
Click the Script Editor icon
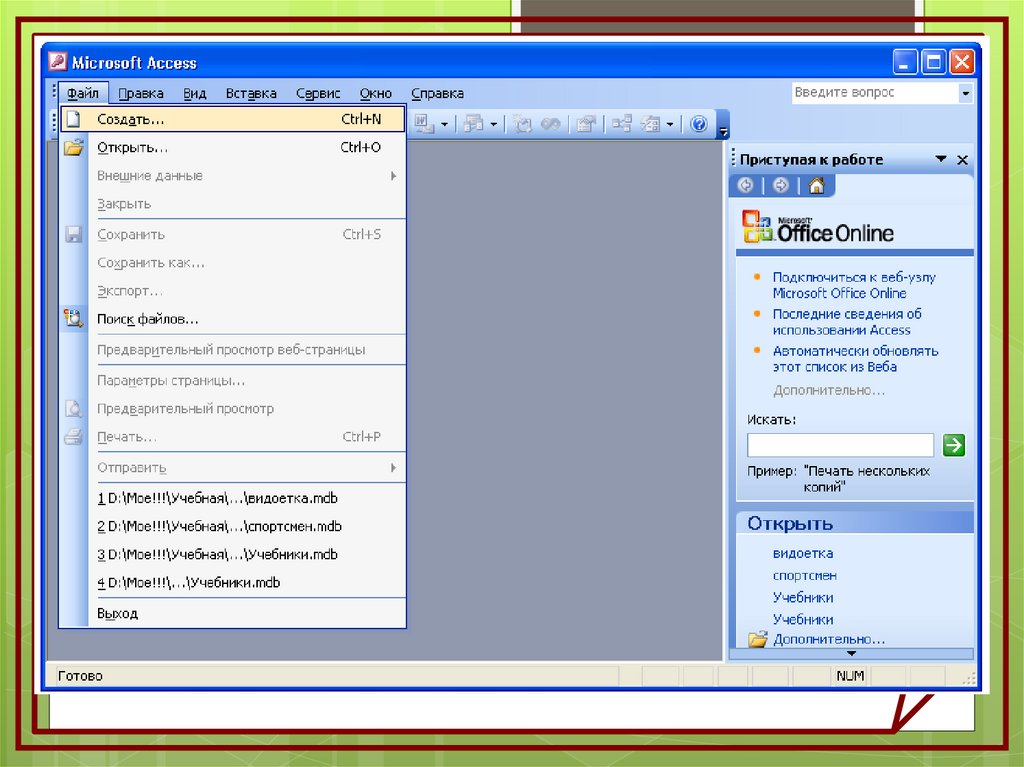point(551,123)
